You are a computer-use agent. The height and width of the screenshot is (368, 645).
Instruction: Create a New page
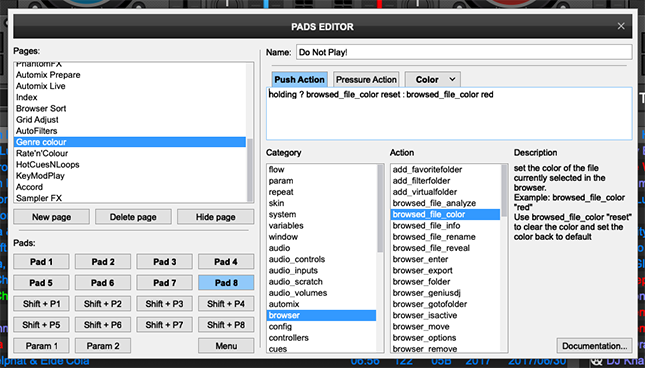click(x=51, y=217)
